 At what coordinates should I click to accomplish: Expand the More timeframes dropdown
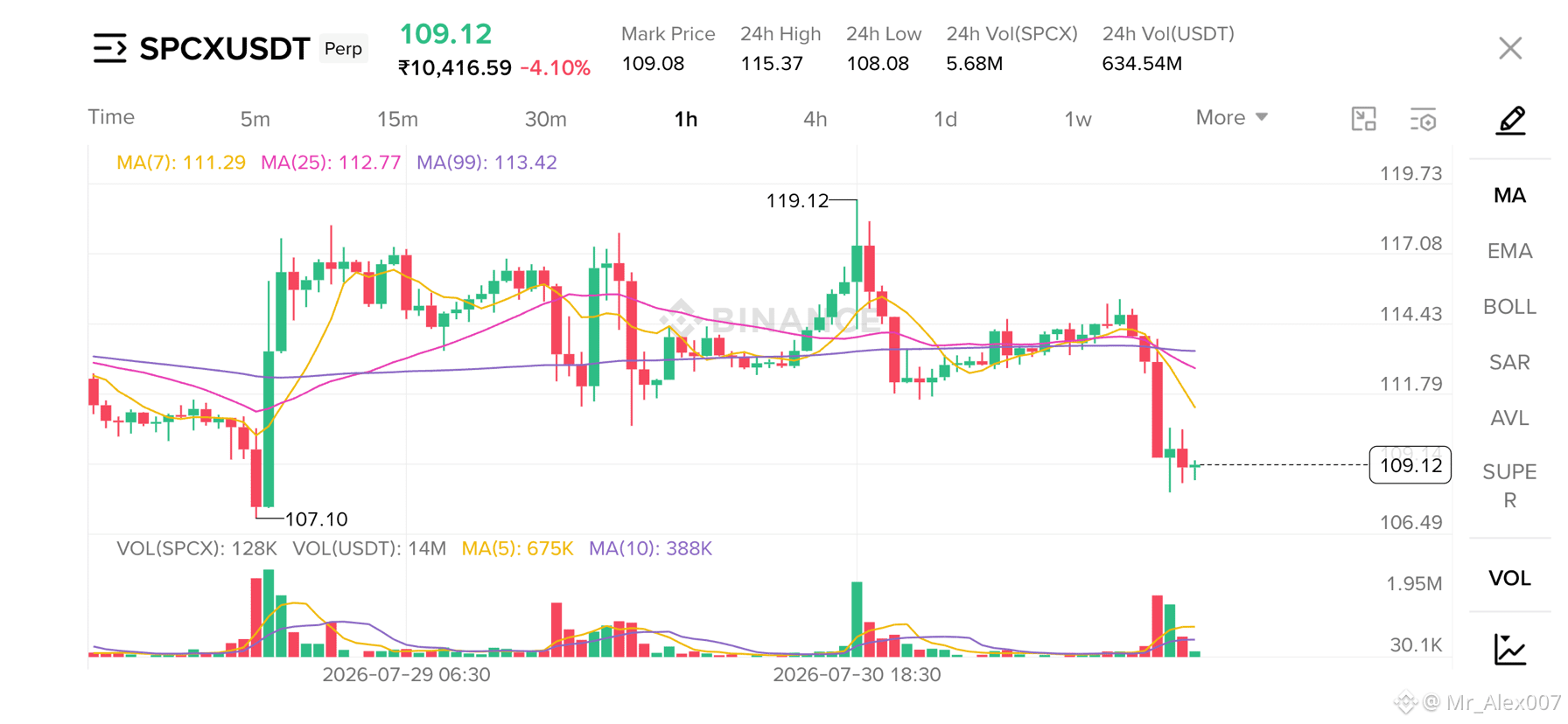coord(1231,117)
